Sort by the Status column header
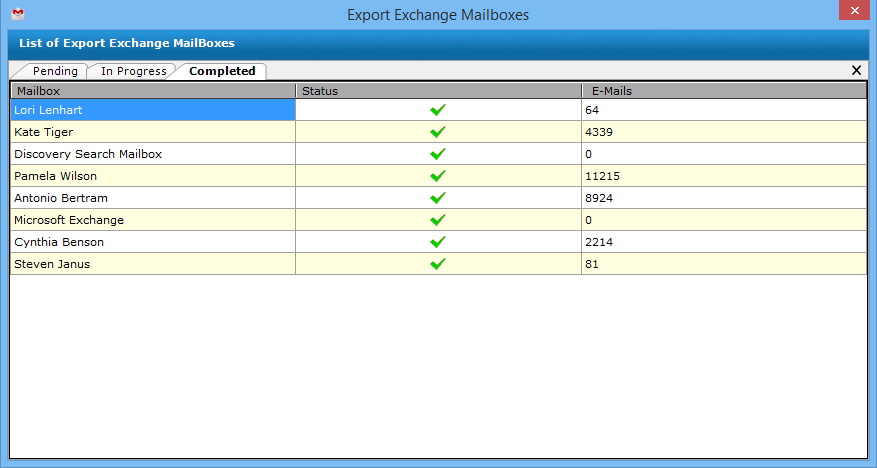877x468 pixels. [438, 91]
